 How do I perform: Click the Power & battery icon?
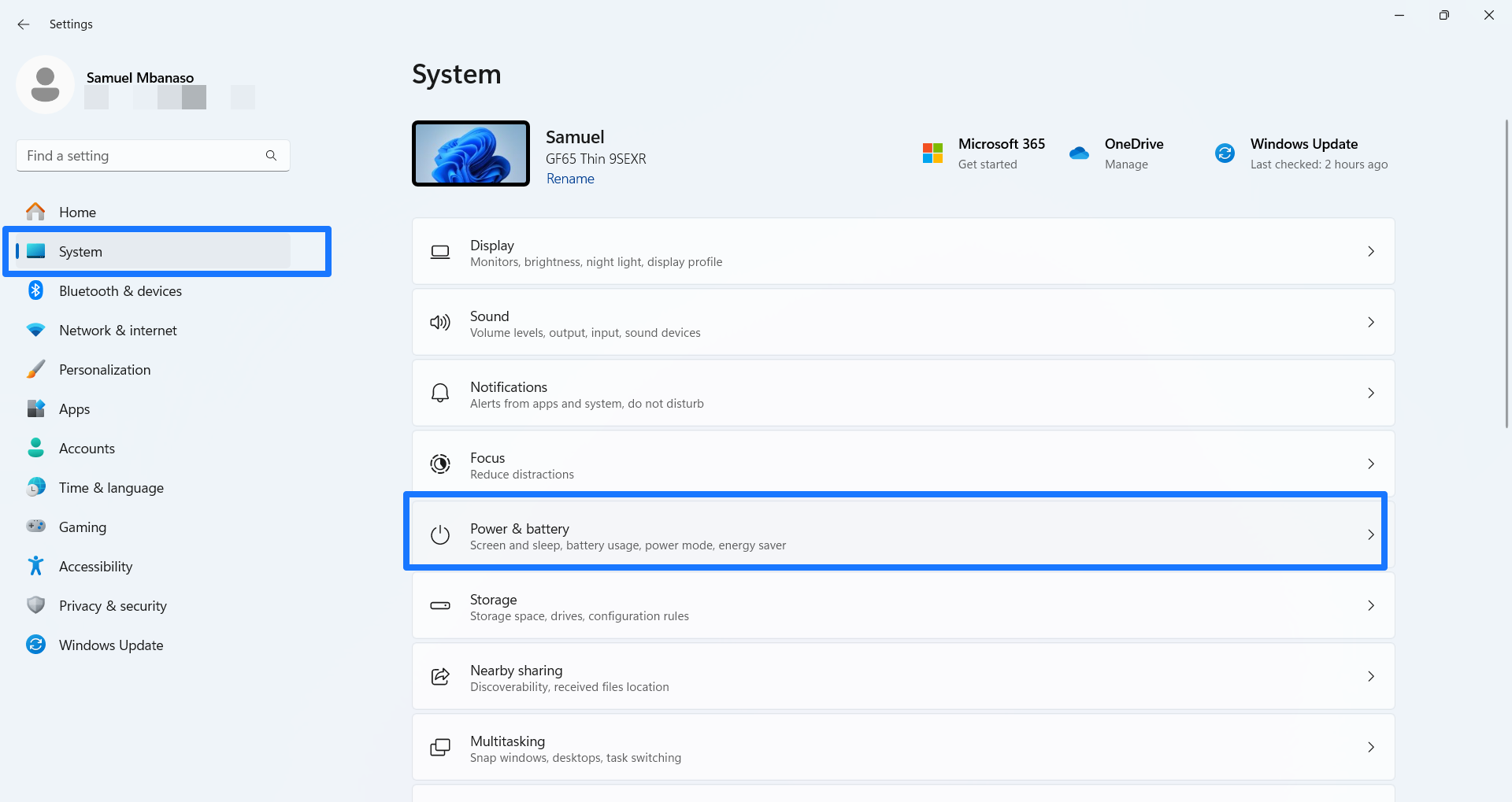440,535
